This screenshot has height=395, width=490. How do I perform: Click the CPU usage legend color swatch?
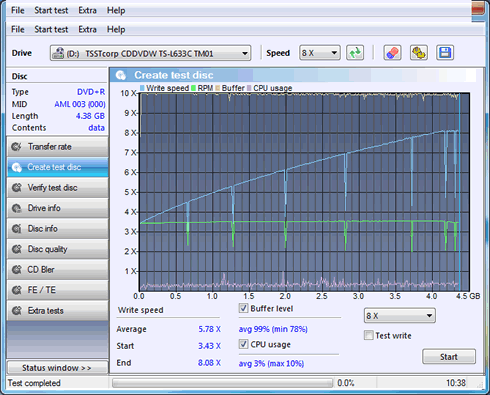[249, 88]
